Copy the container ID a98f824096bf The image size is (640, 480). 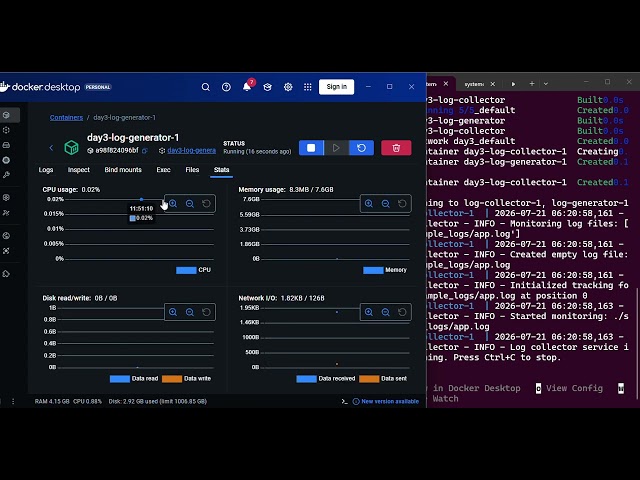[x=144, y=151]
